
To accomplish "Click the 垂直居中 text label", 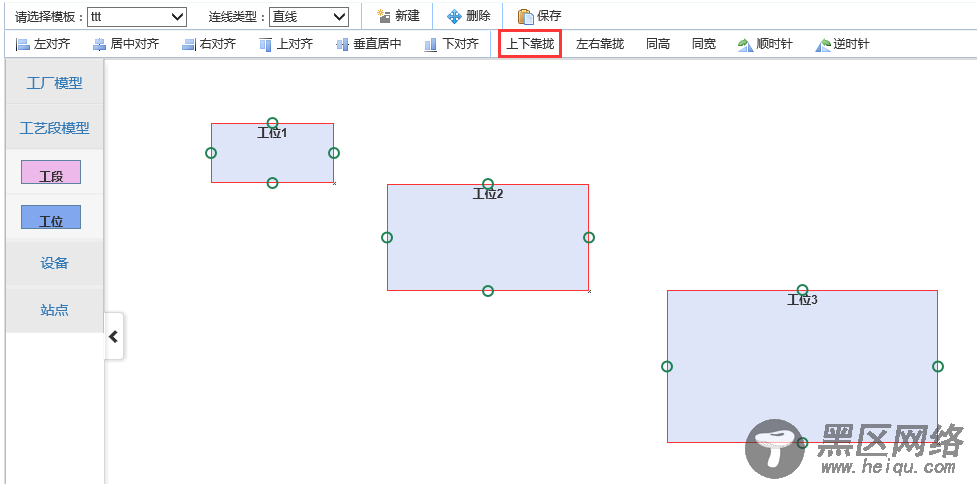I will point(378,44).
